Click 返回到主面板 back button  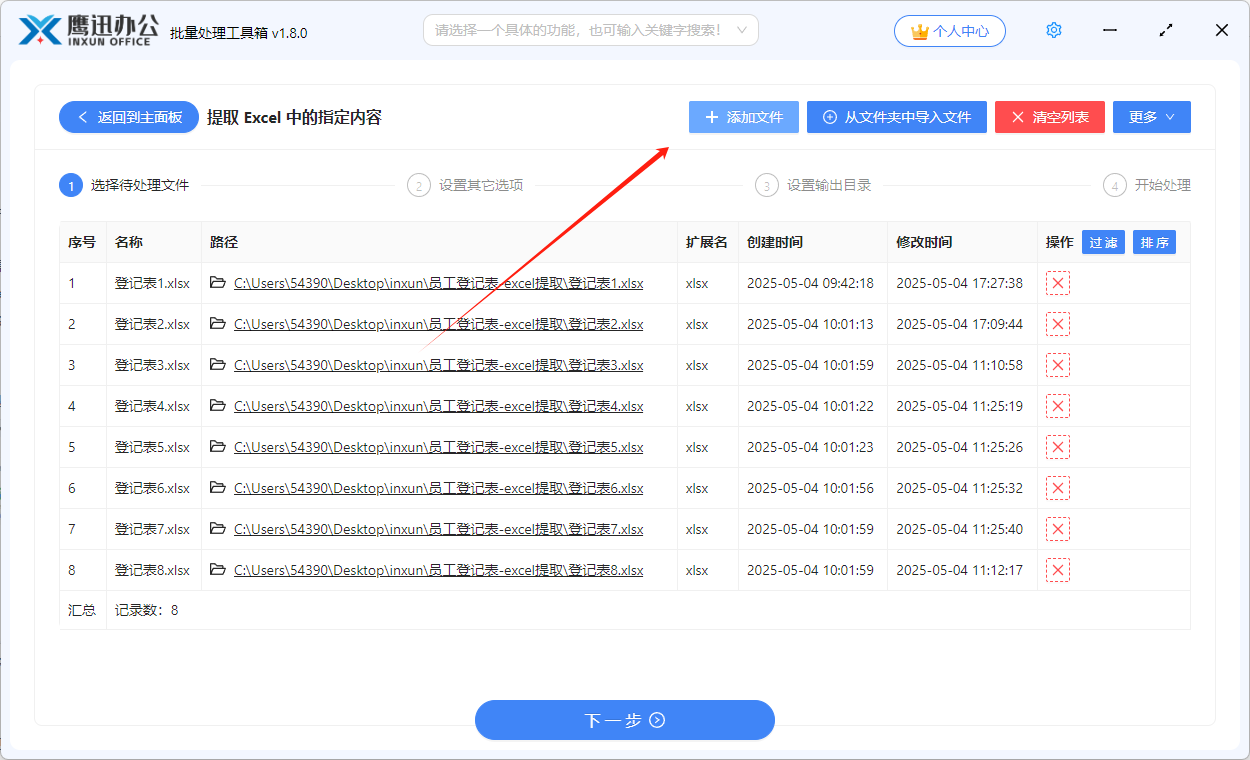pyautogui.click(x=129, y=117)
